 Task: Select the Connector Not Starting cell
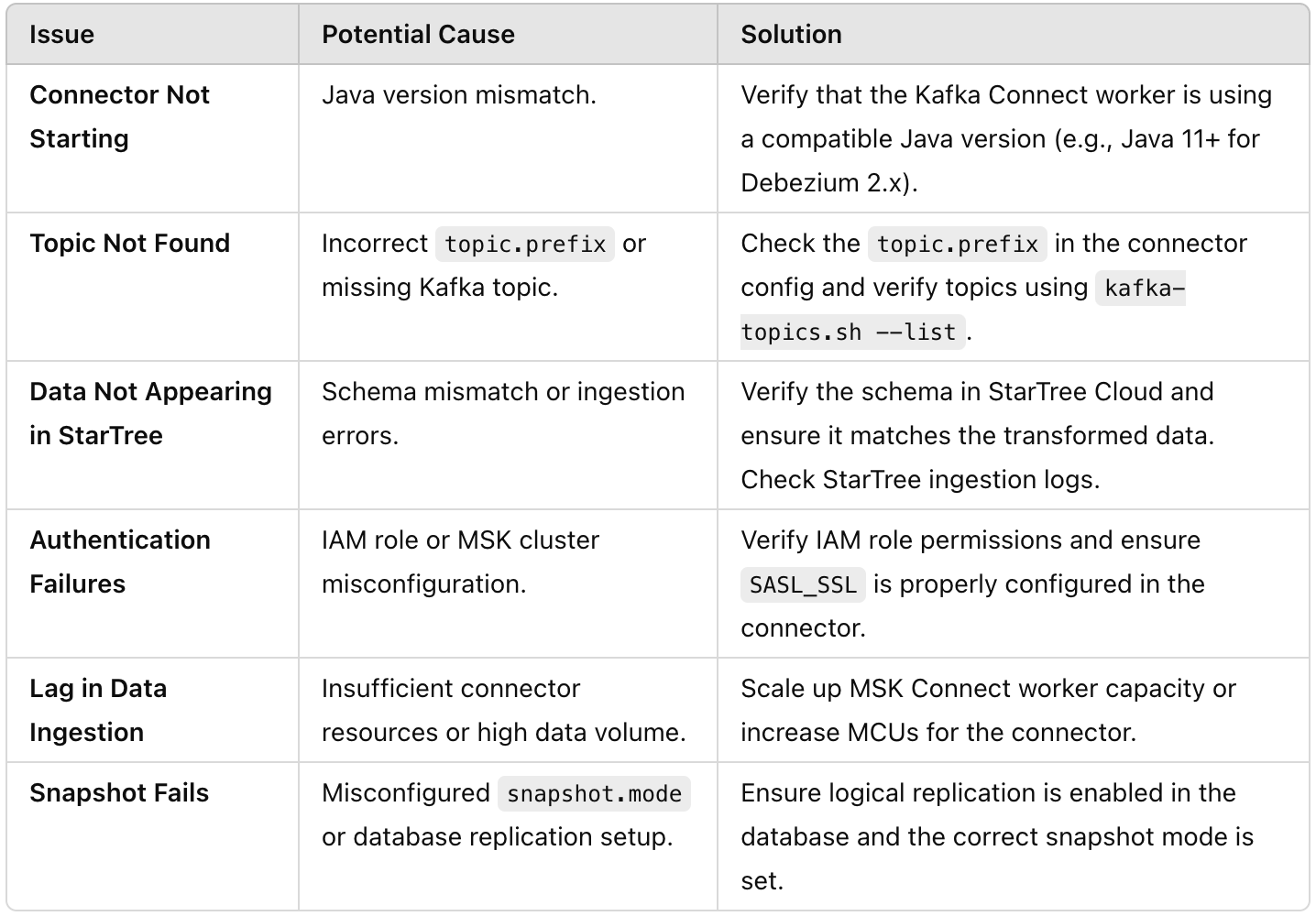pyautogui.click(x=119, y=116)
